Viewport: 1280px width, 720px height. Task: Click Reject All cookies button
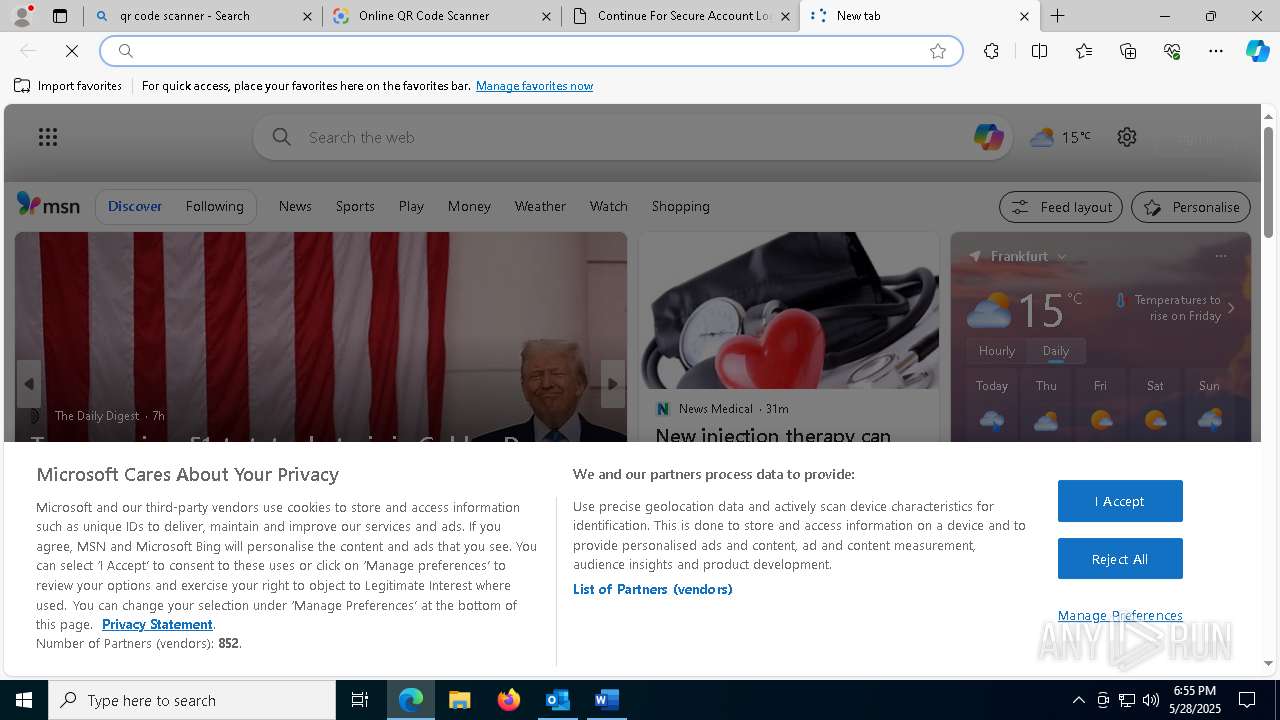point(1120,559)
